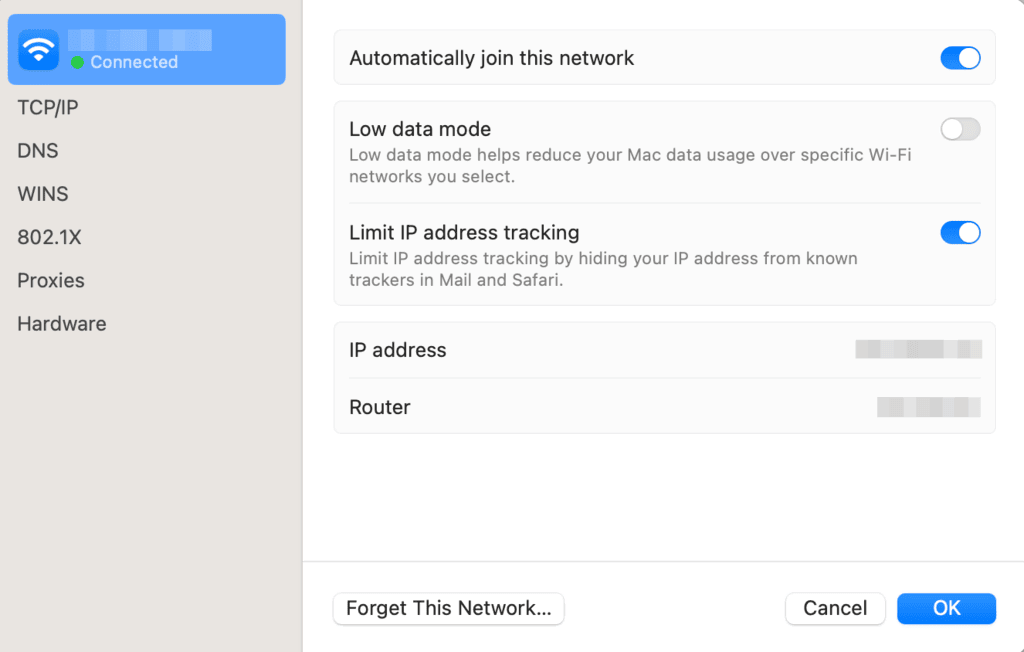Click the blue Wi-Fi network icon

coord(37,48)
